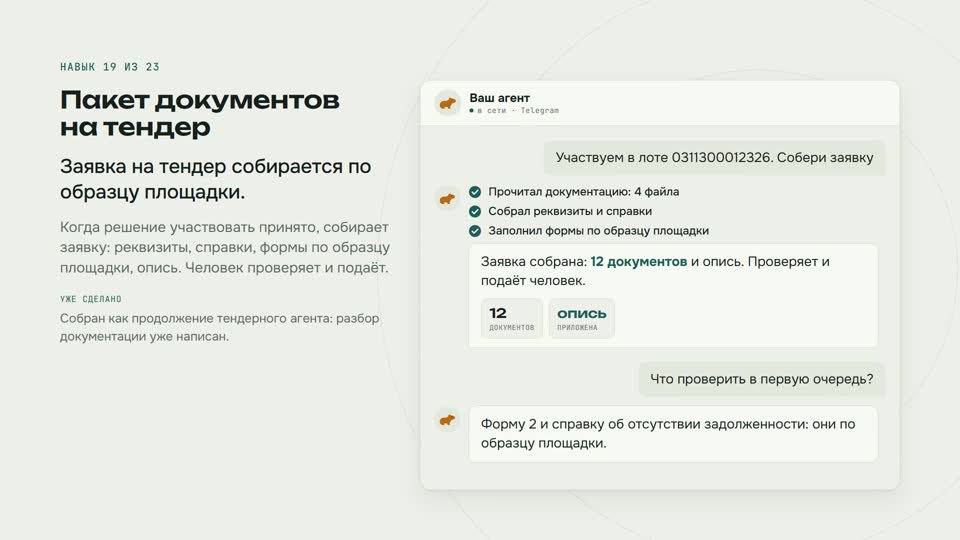The image size is (960, 540).
Task: Click the green online status dot
Action: pyautogui.click(x=471, y=111)
